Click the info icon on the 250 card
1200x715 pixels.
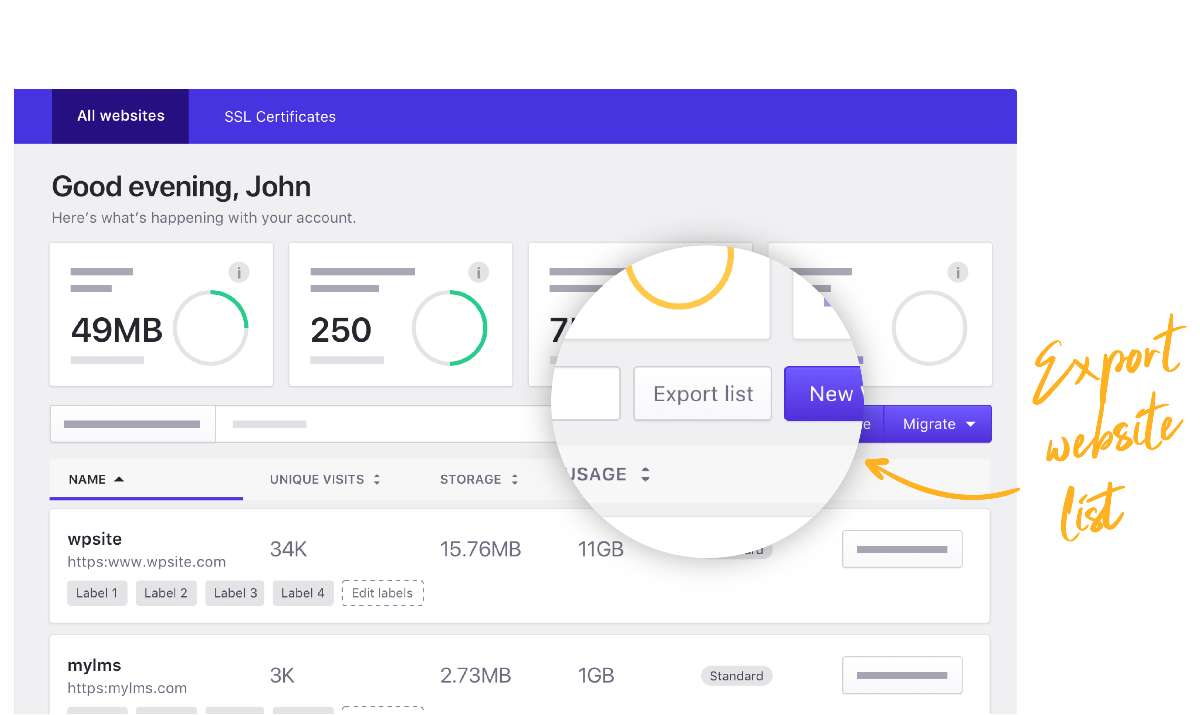(x=478, y=272)
